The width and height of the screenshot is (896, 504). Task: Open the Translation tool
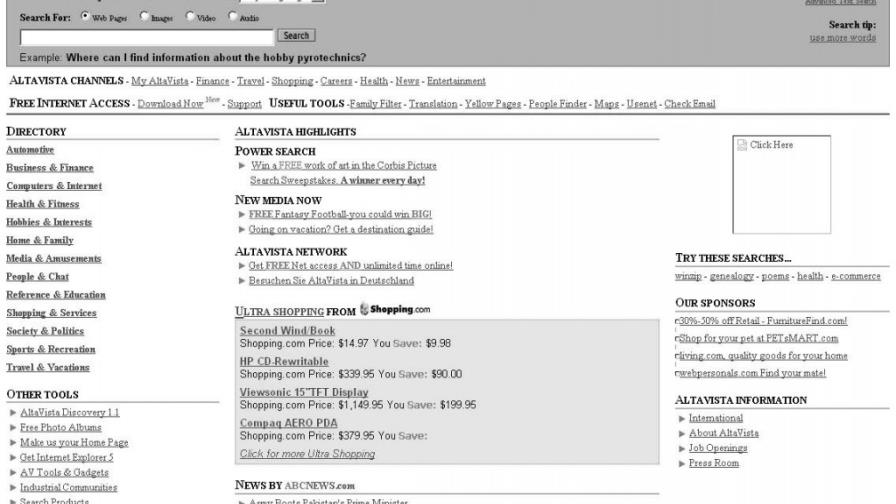click(x=433, y=104)
